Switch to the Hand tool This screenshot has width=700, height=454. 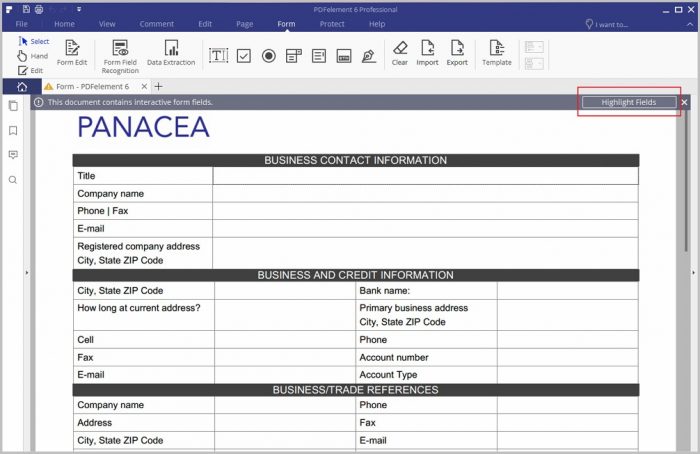pyautogui.click(x=33, y=56)
